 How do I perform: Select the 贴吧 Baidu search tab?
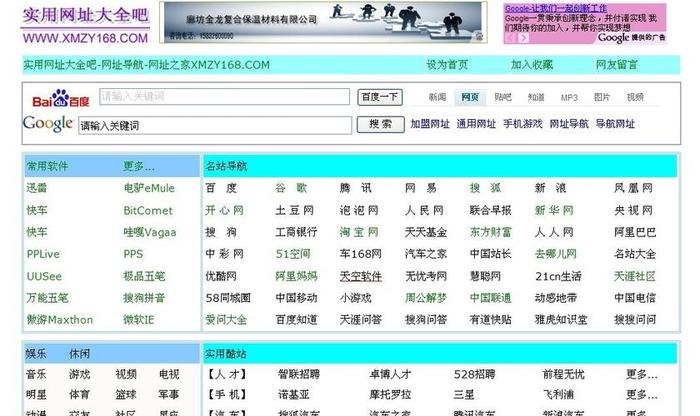coord(503,97)
